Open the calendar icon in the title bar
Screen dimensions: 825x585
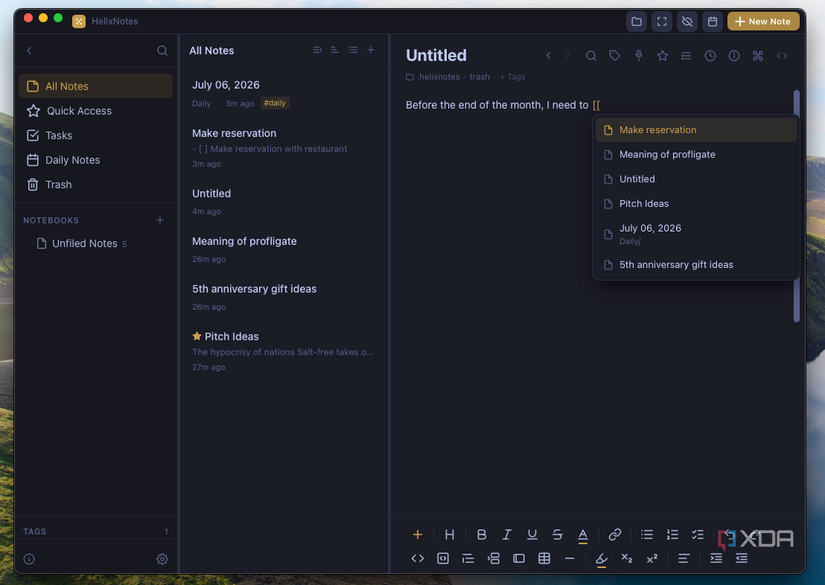pyautogui.click(x=712, y=22)
